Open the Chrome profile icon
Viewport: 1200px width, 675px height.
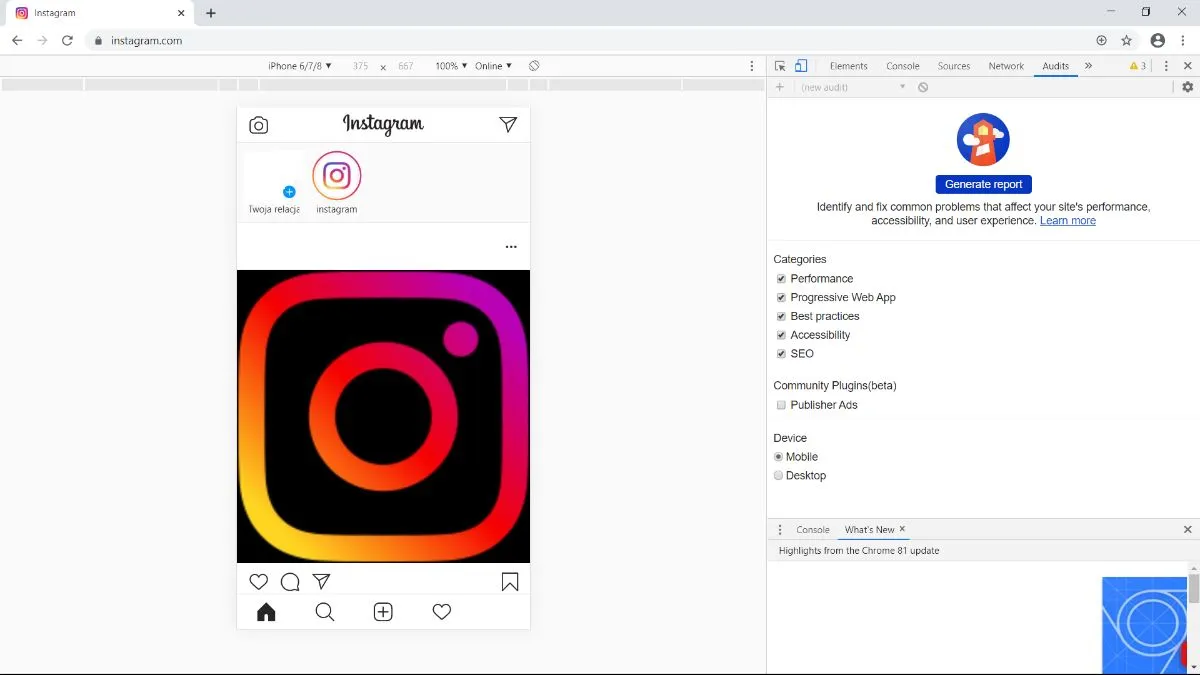1158,41
